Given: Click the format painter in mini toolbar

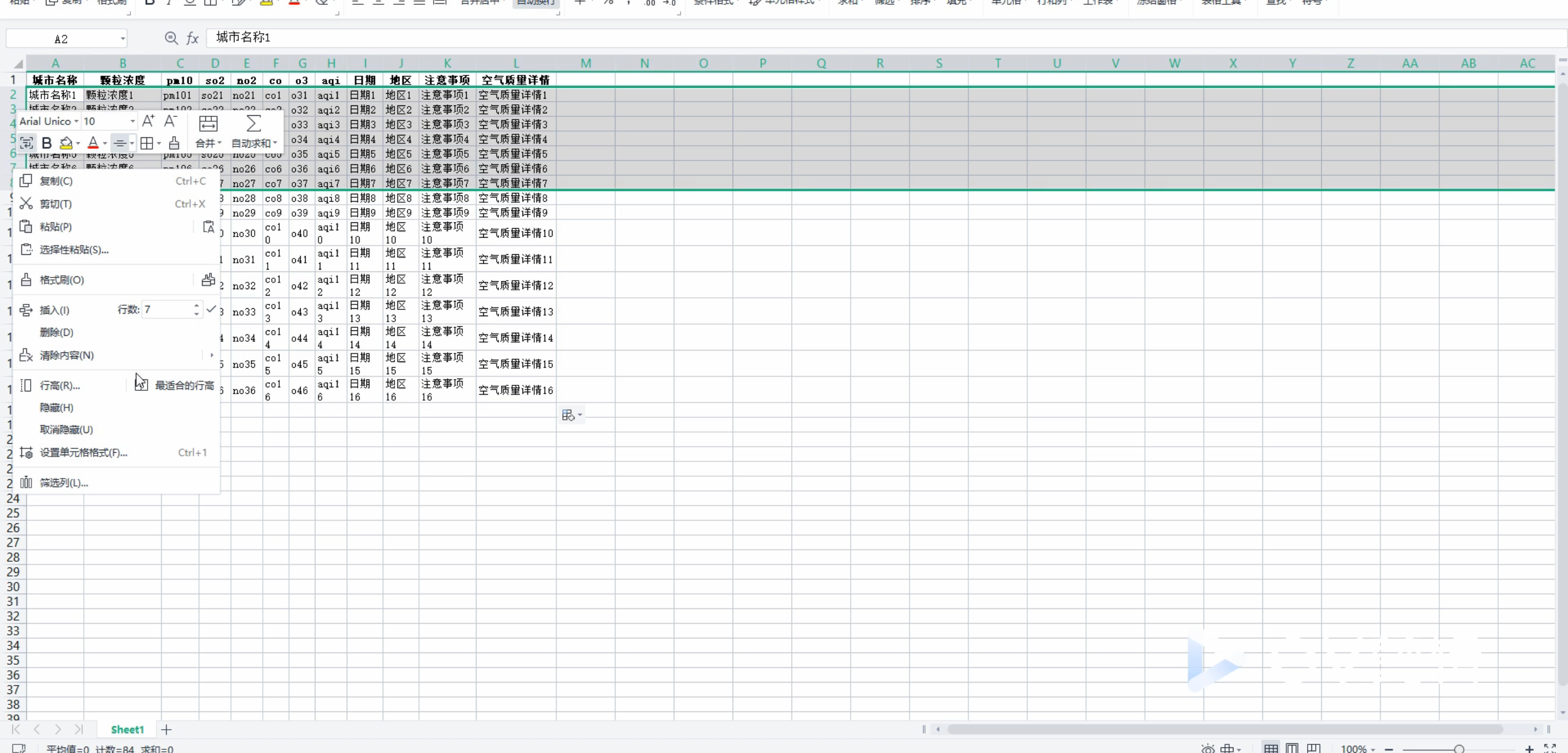Looking at the screenshot, I should (x=174, y=143).
